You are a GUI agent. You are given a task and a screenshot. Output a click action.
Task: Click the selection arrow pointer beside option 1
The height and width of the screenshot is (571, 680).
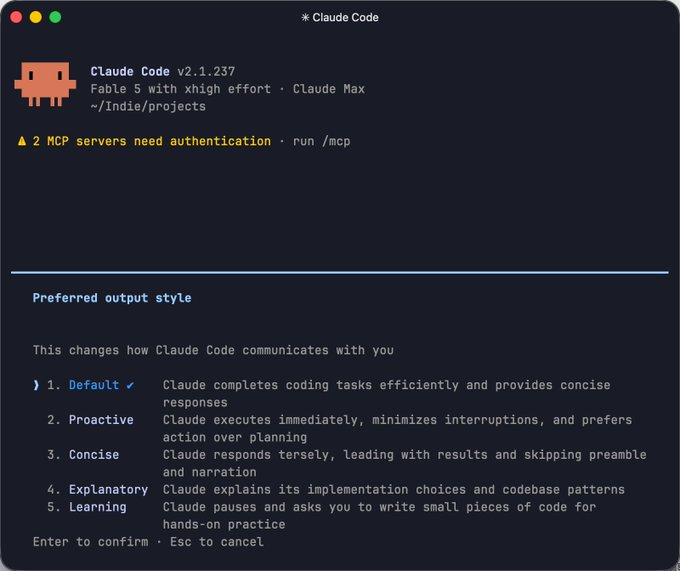36,385
